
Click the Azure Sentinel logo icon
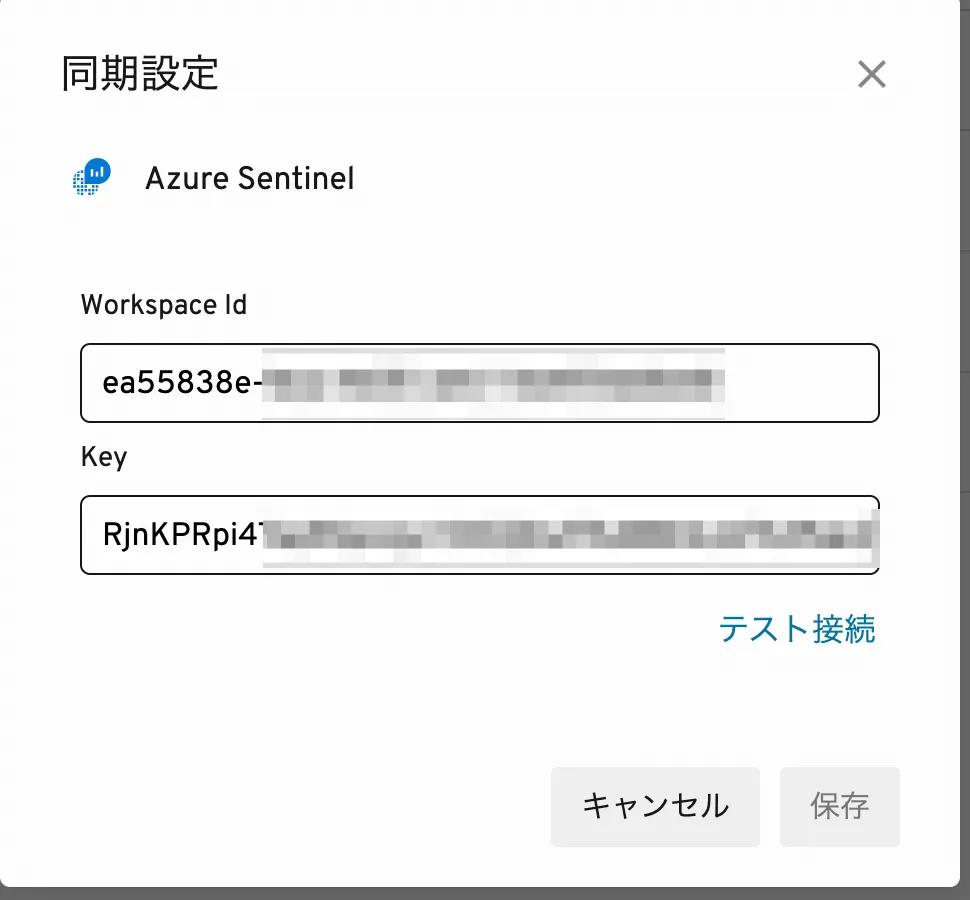[92, 178]
